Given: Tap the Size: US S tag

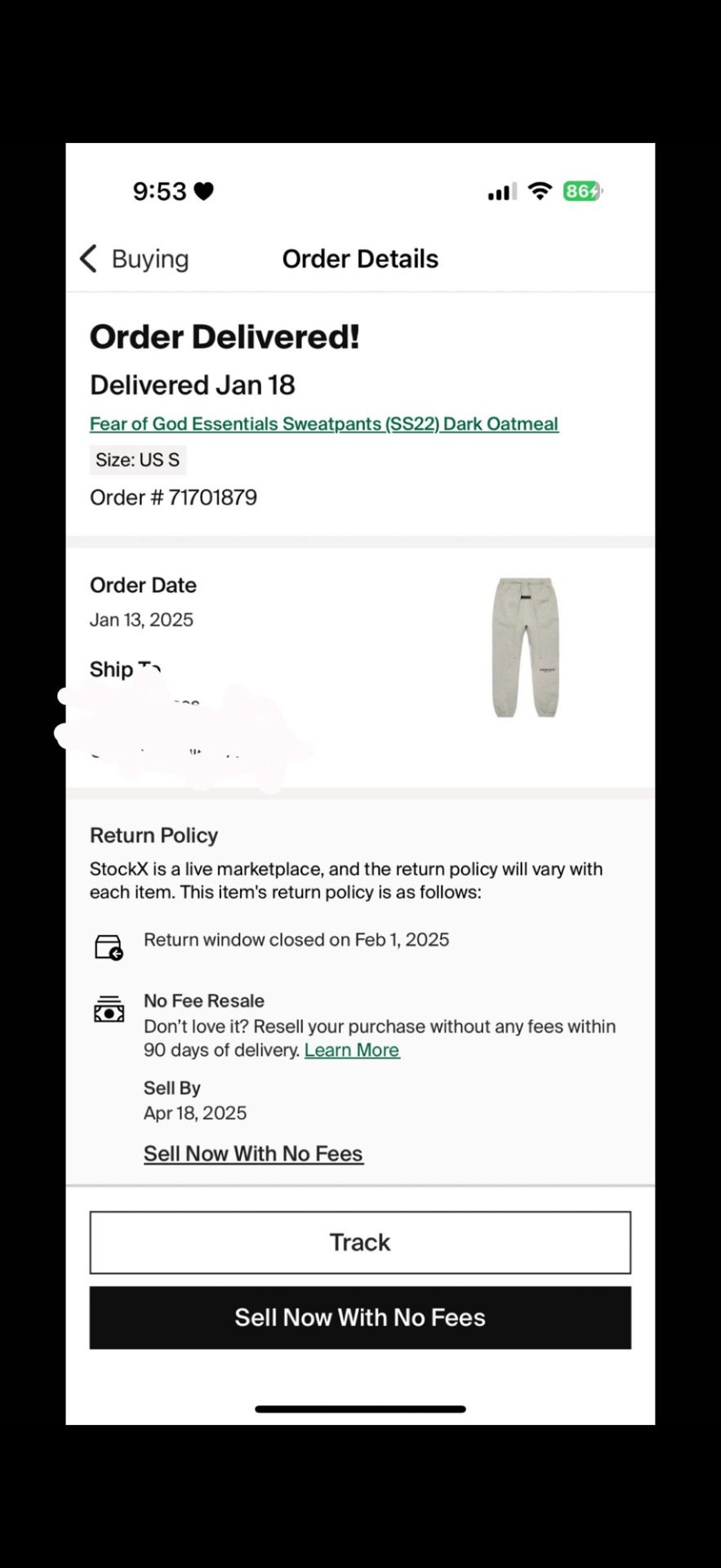Looking at the screenshot, I should [137, 460].
